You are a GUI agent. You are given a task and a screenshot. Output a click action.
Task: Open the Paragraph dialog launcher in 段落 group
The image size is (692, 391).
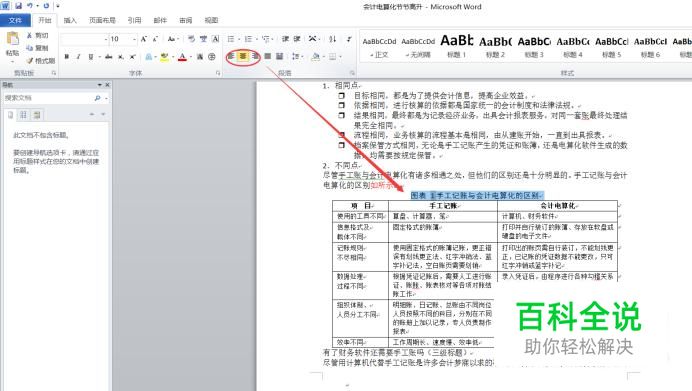point(352,73)
